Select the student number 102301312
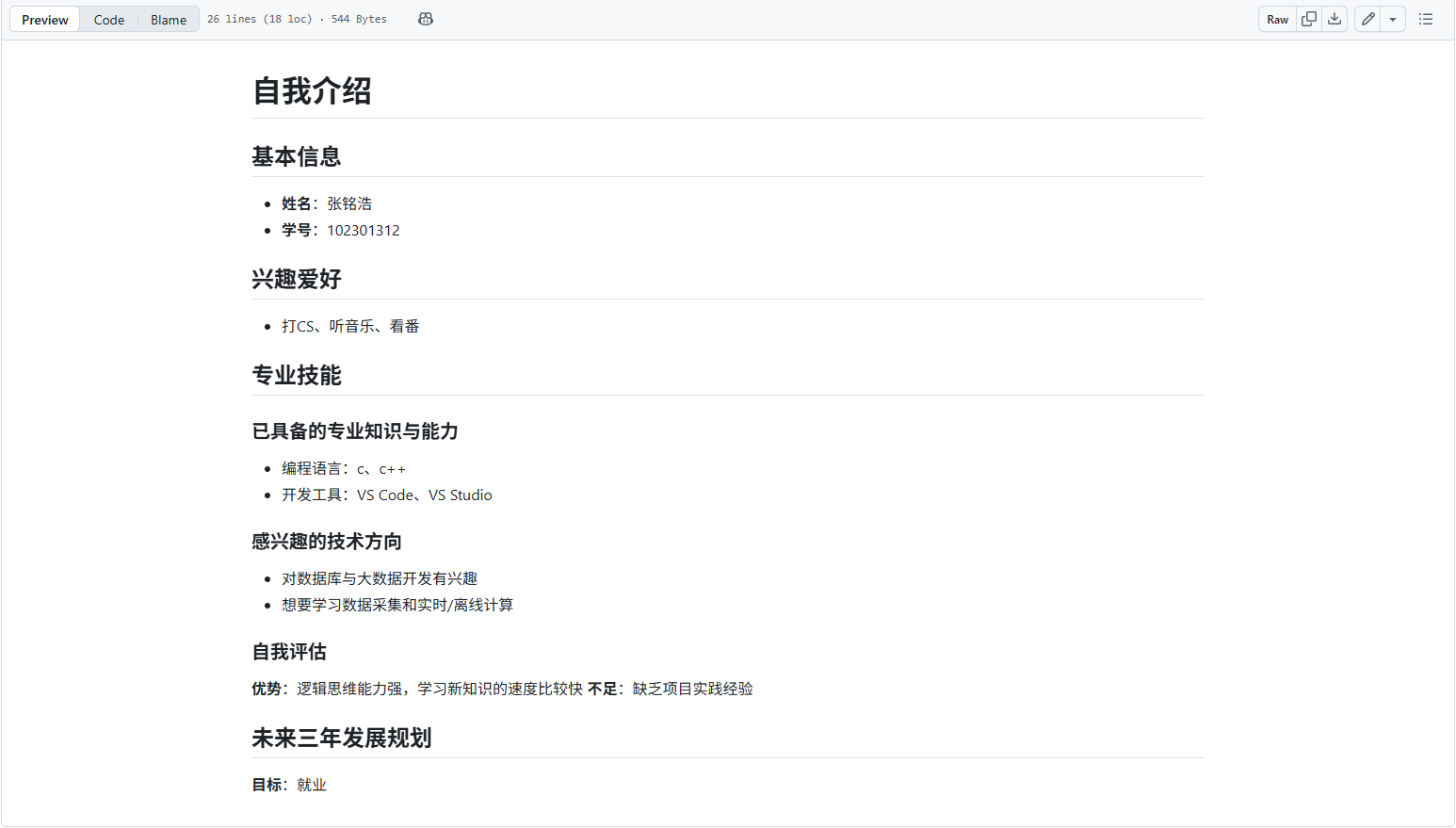Viewport: 1456px width, 828px height. coord(364,230)
